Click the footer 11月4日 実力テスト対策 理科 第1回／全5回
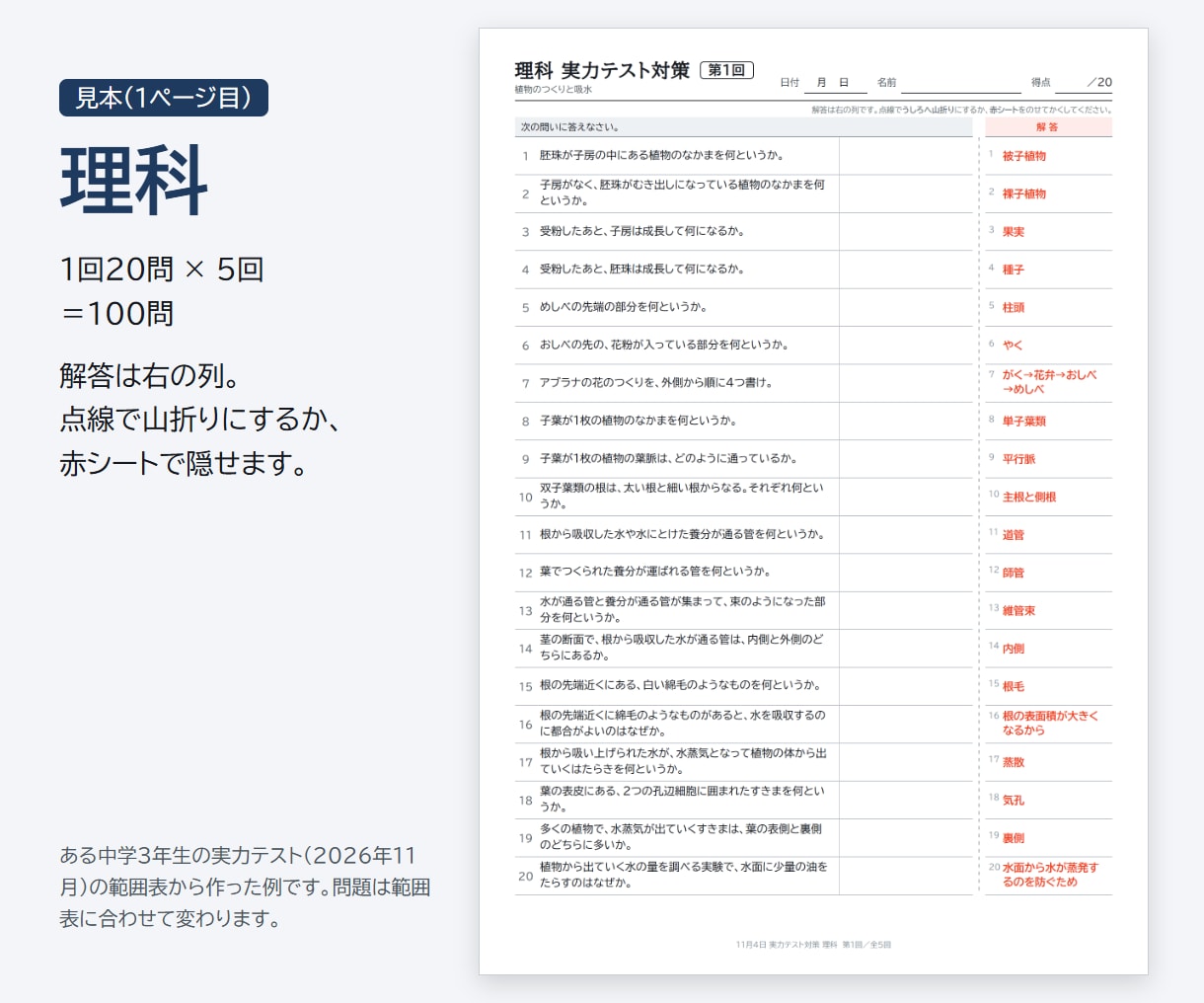Viewport: 1204px width, 1003px height. point(813,945)
